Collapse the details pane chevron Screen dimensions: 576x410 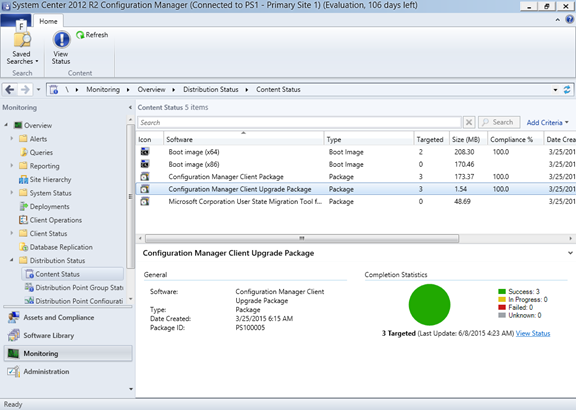(x=570, y=253)
